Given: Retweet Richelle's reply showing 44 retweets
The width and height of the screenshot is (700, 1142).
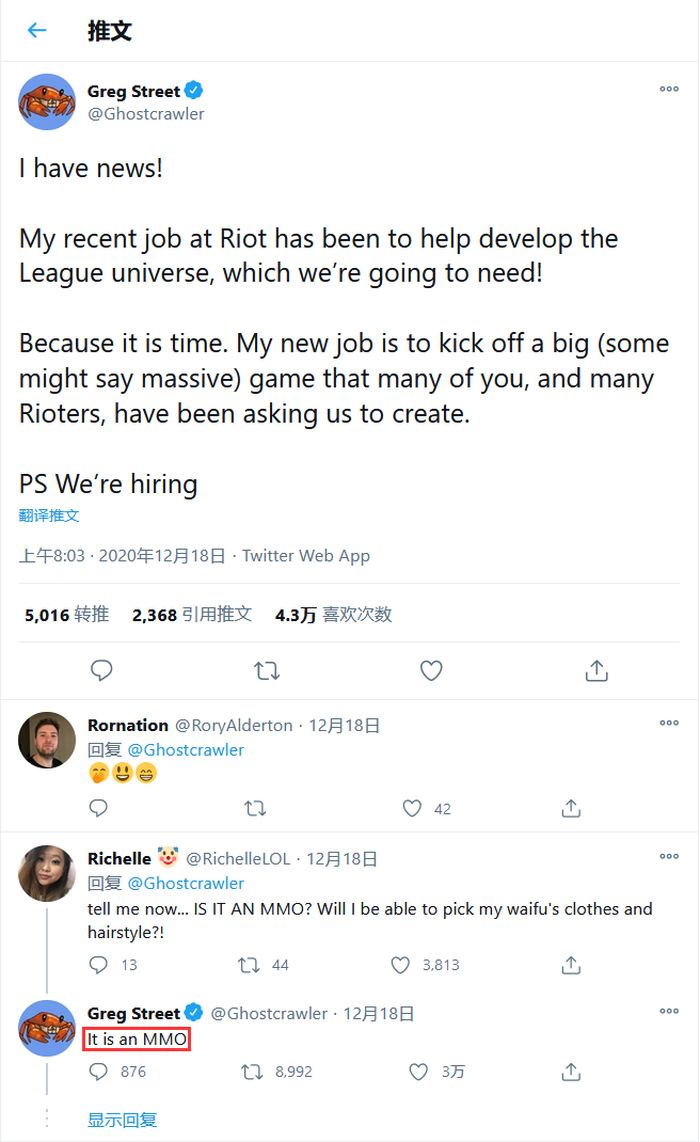Looking at the screenshot, I should (x=249, y=965).
